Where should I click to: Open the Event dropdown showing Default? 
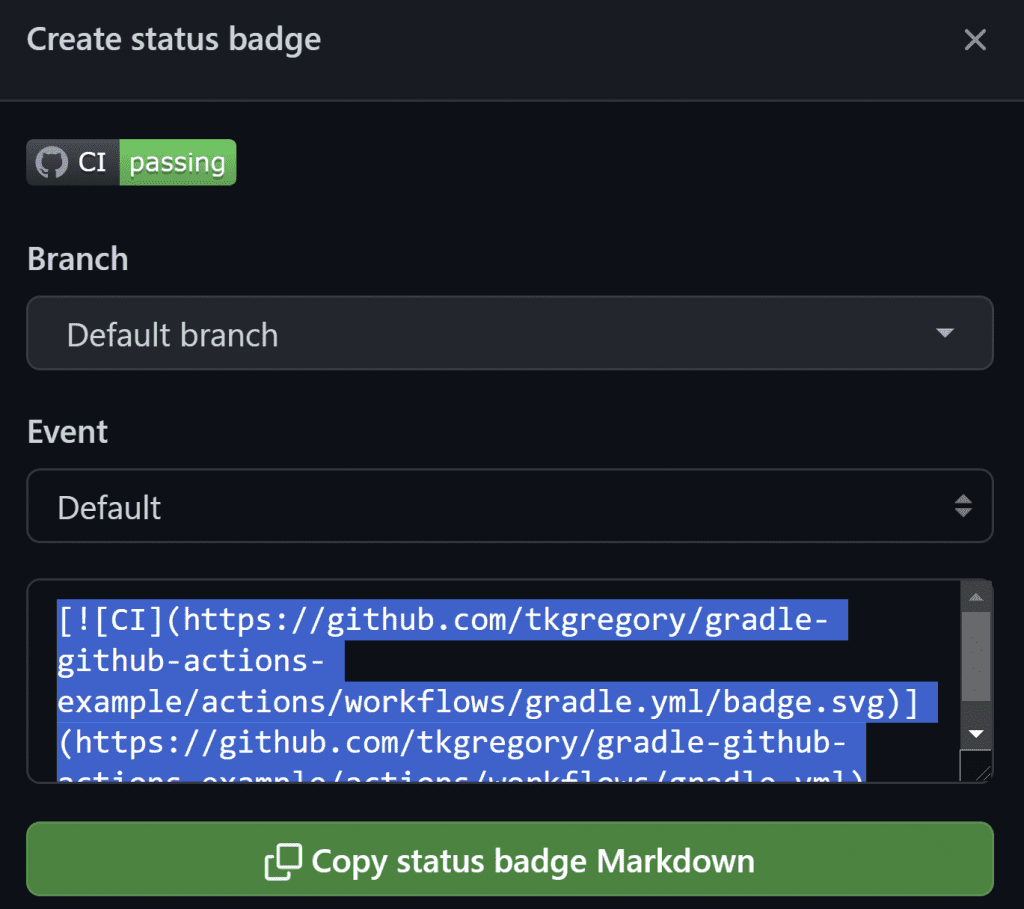[509, 506]
